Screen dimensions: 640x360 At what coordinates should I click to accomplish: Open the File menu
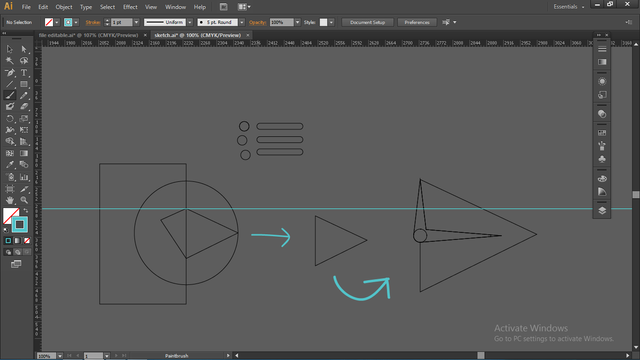(x=26, y=7)
